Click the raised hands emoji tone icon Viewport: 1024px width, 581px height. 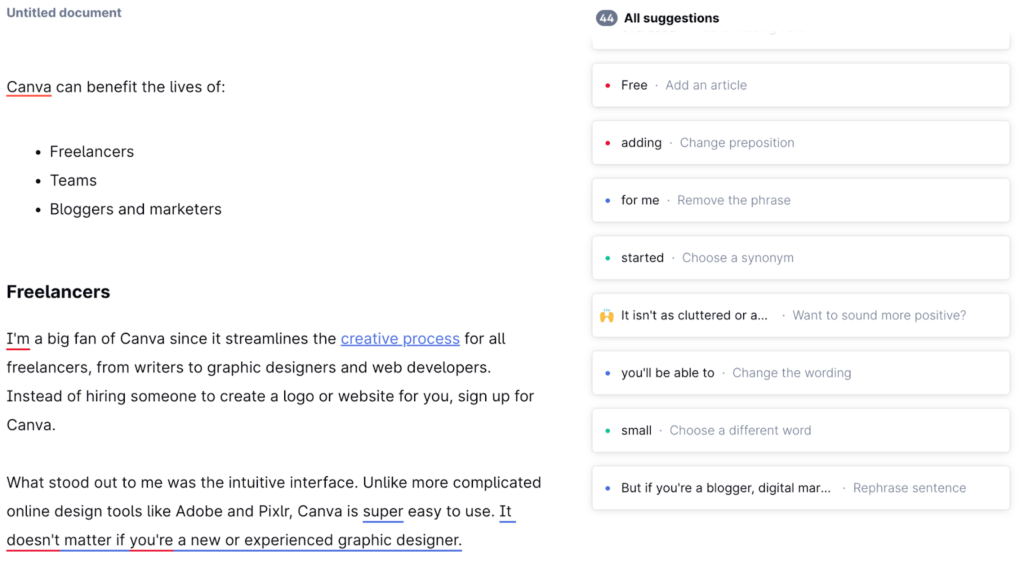coord(607,316)
